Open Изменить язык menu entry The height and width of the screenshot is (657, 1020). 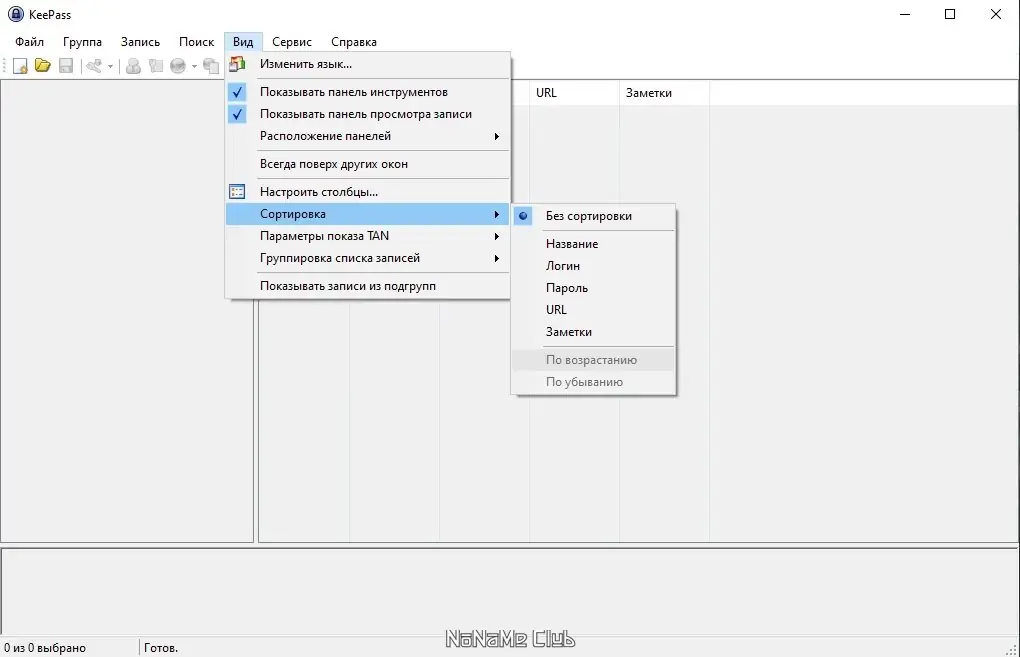[368, 64]
